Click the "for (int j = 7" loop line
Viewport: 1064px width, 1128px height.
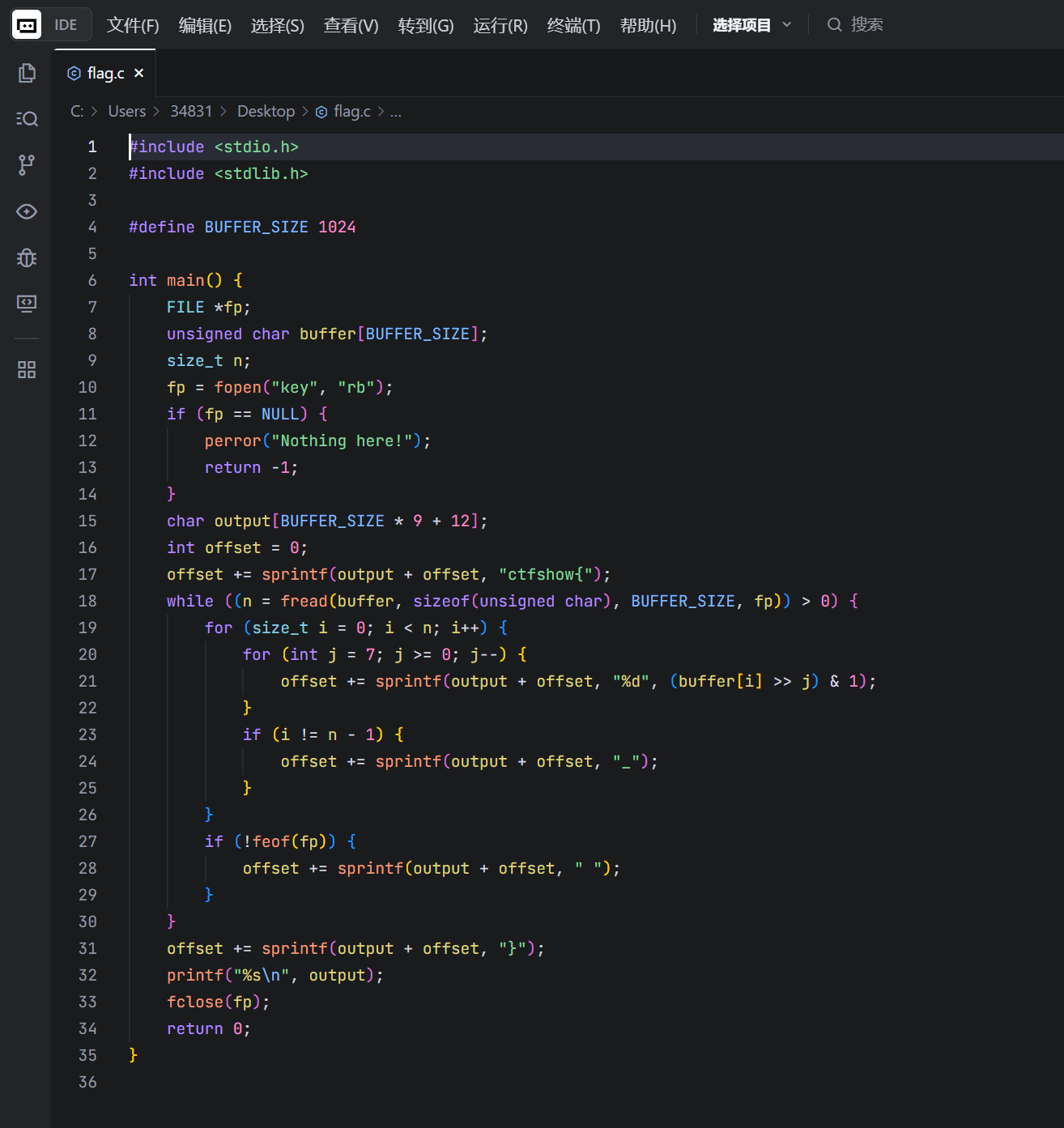[385, 654]
